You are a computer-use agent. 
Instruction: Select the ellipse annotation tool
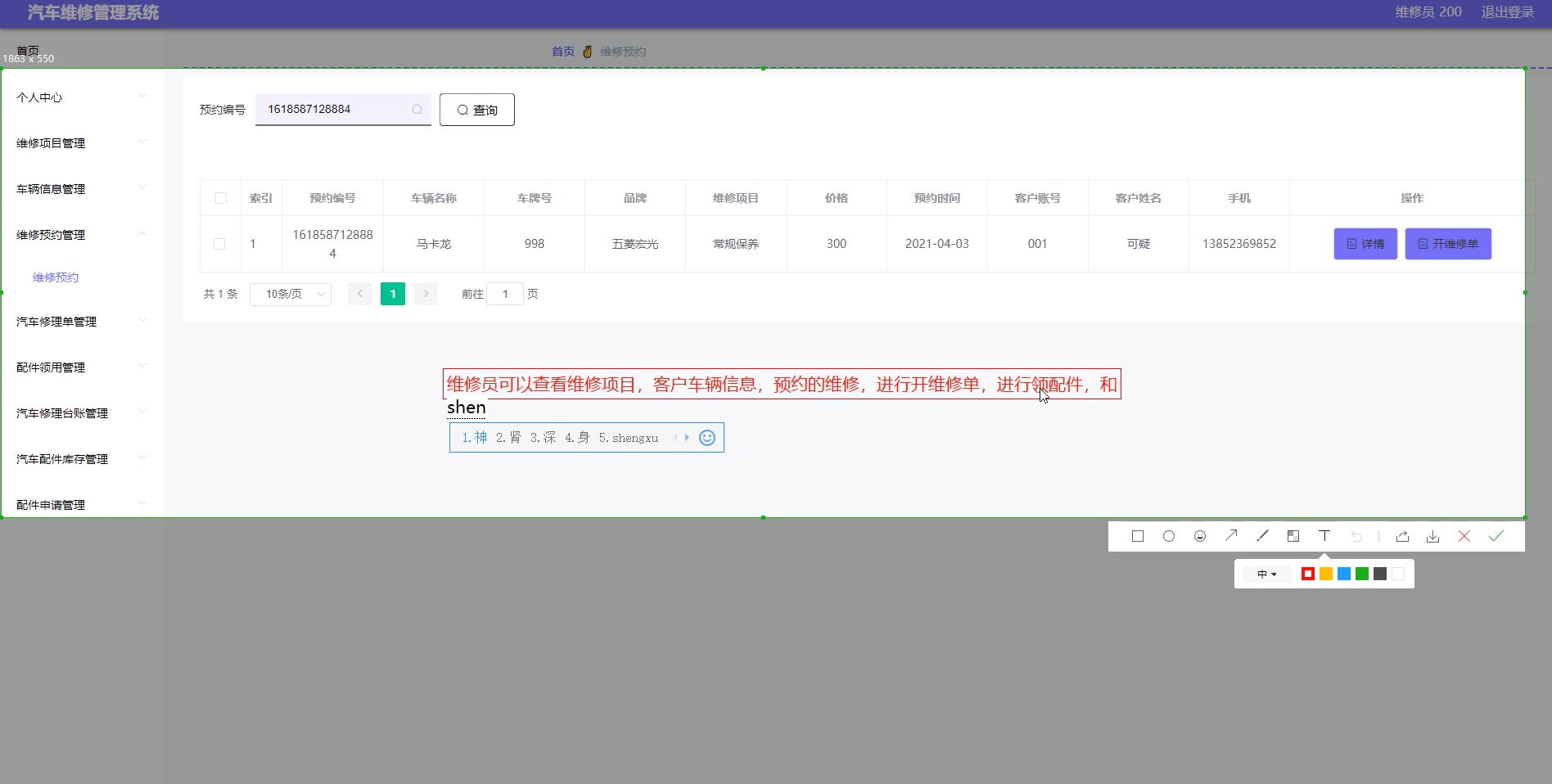coord(1169,536)
